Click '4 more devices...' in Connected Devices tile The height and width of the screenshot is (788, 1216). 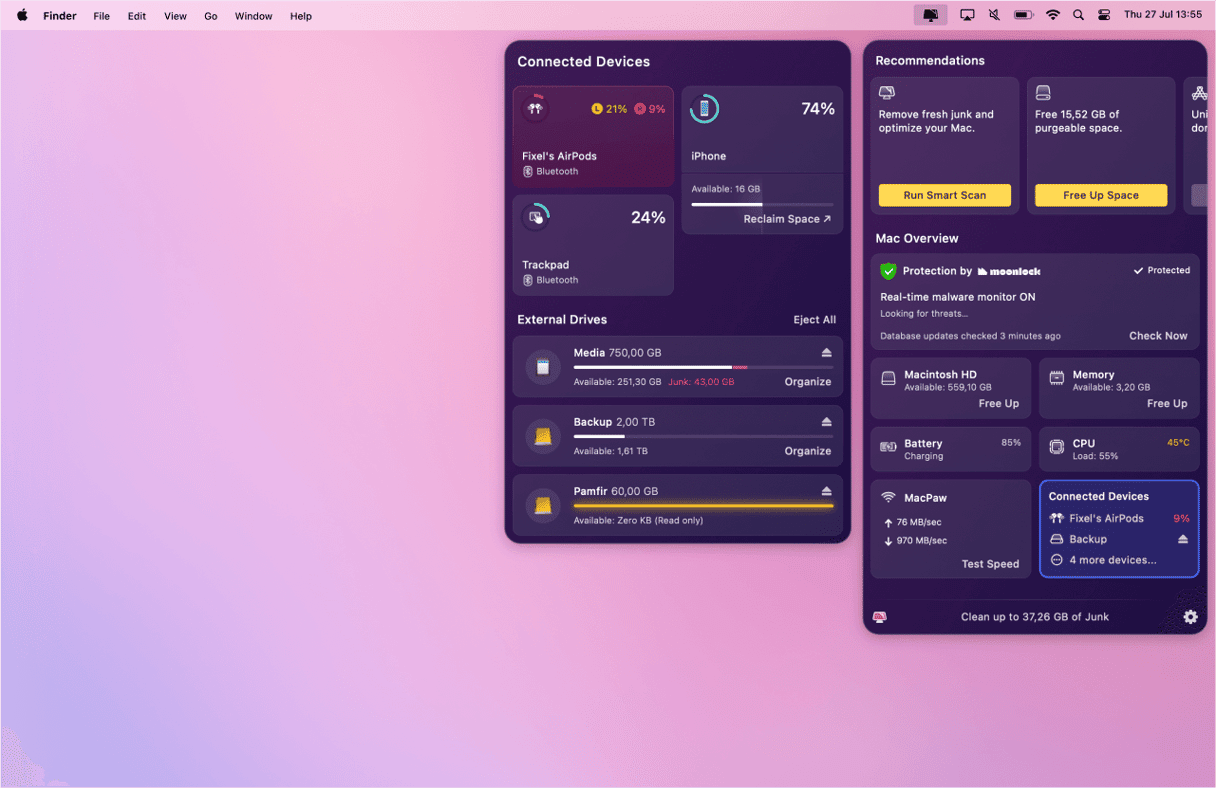1113,560
